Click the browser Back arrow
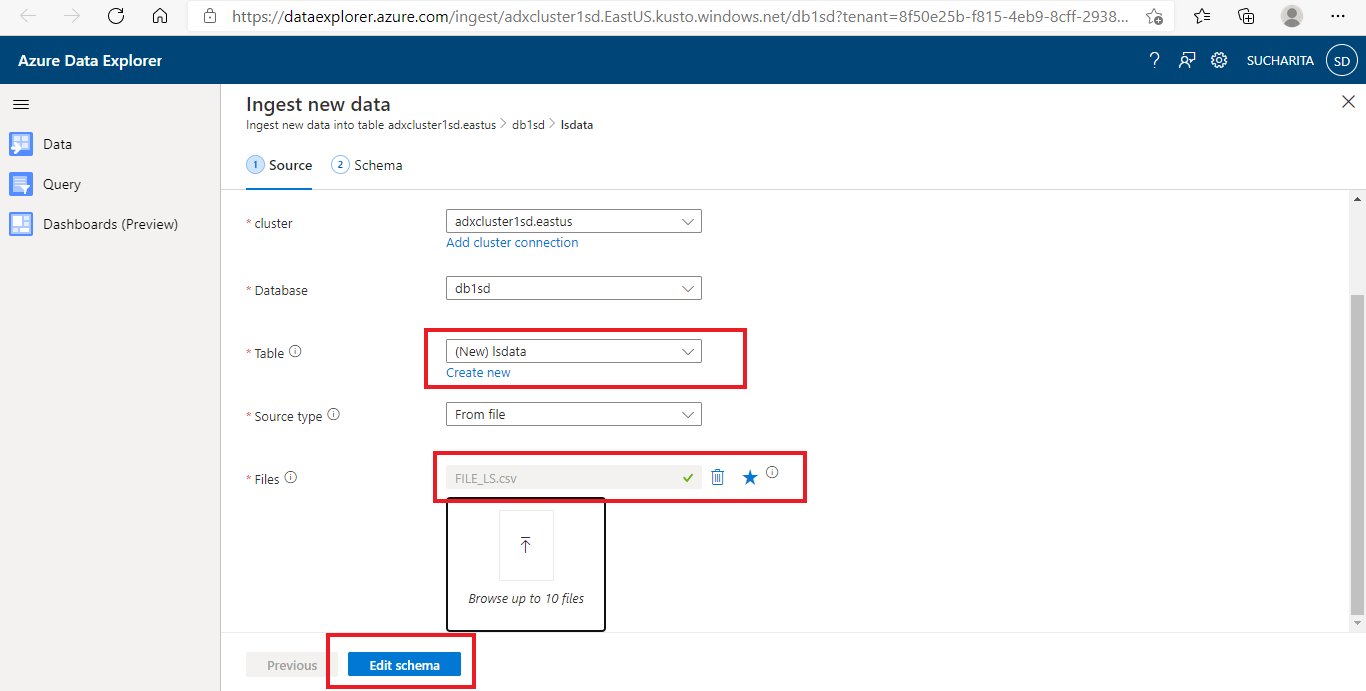This screenshot has height=691, width=1366. (x=28, y=16)
